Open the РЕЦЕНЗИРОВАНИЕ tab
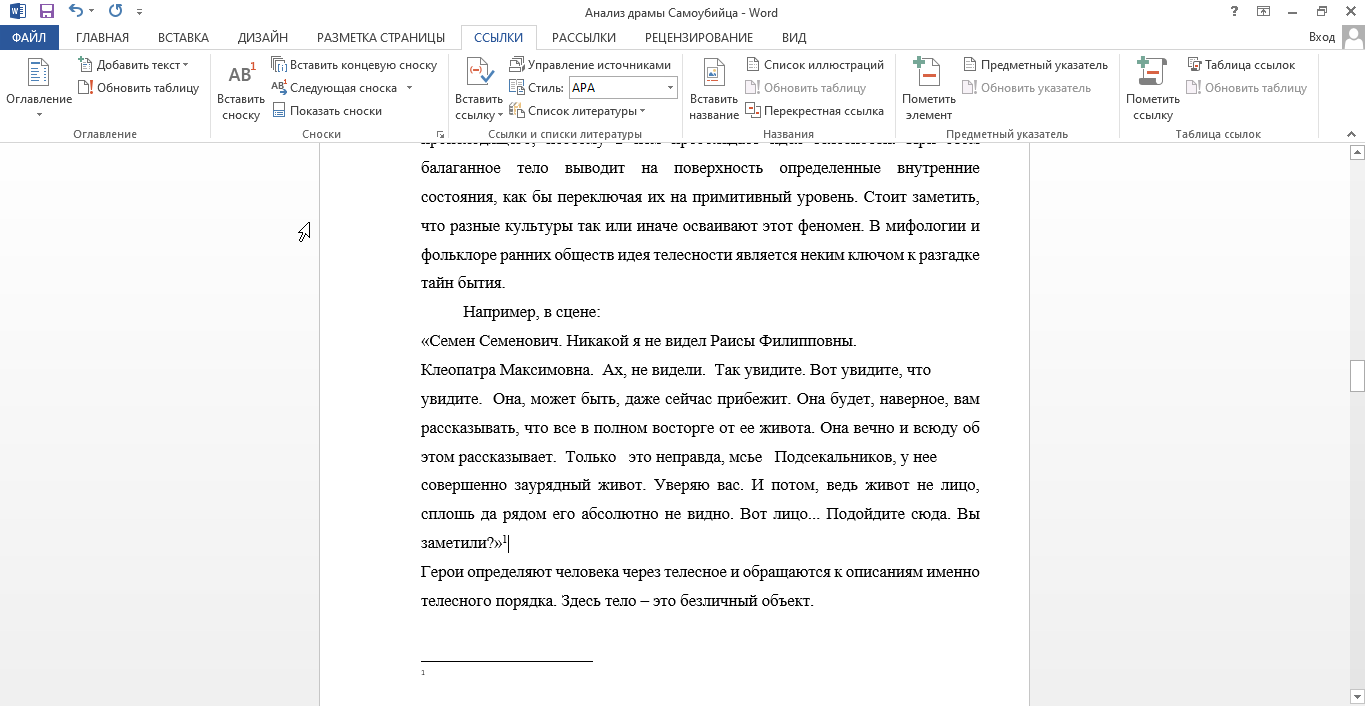The image size is (1365, 706). [x=698, y=38]
